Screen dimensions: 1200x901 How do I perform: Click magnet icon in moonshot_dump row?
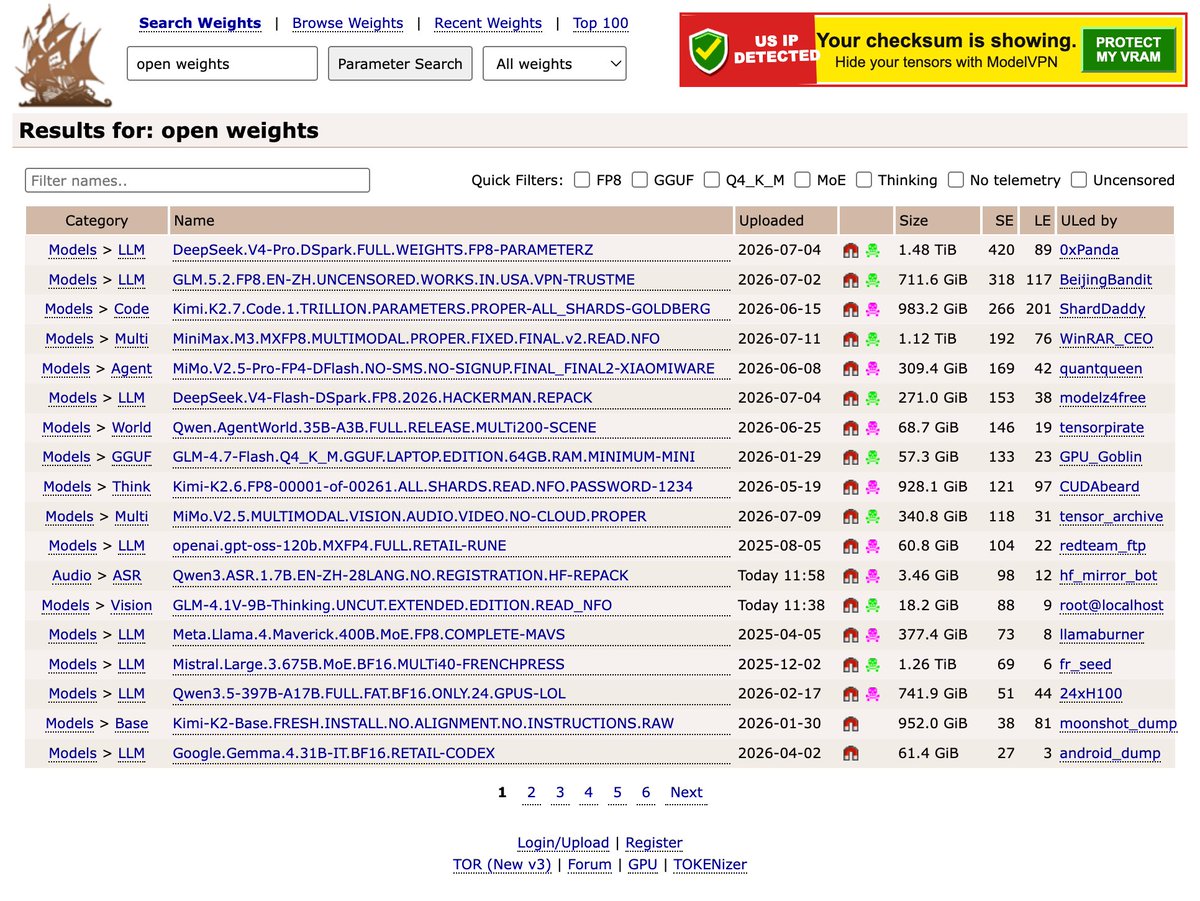[851, 724]
